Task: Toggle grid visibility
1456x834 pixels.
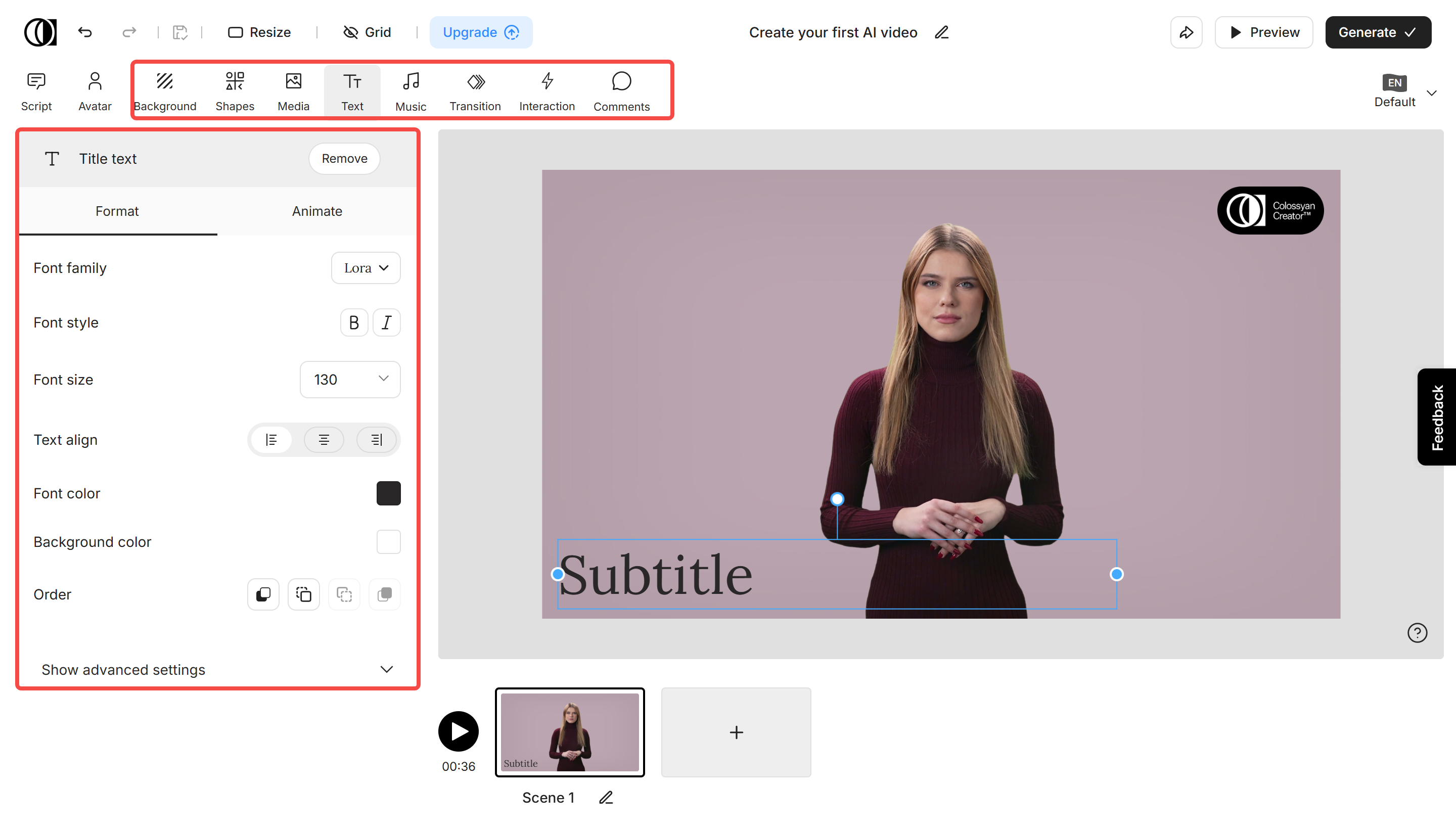Action: pyautogui.click(x=367, y=32)
